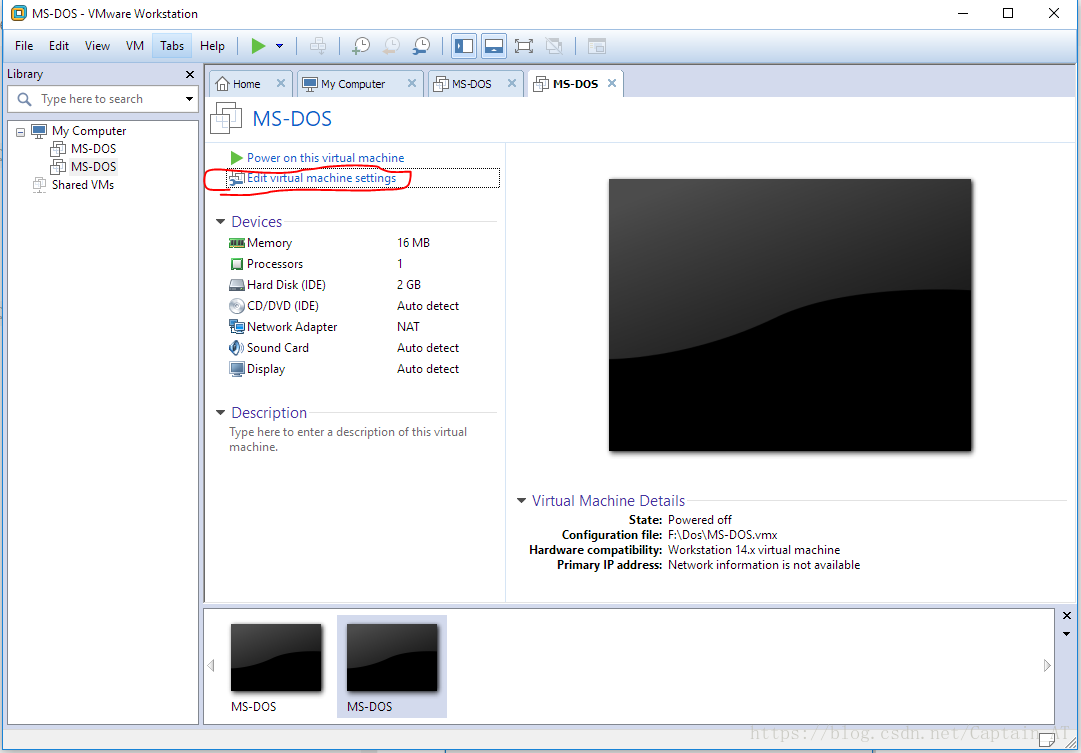Collapse the Devices section

(221, 222)
